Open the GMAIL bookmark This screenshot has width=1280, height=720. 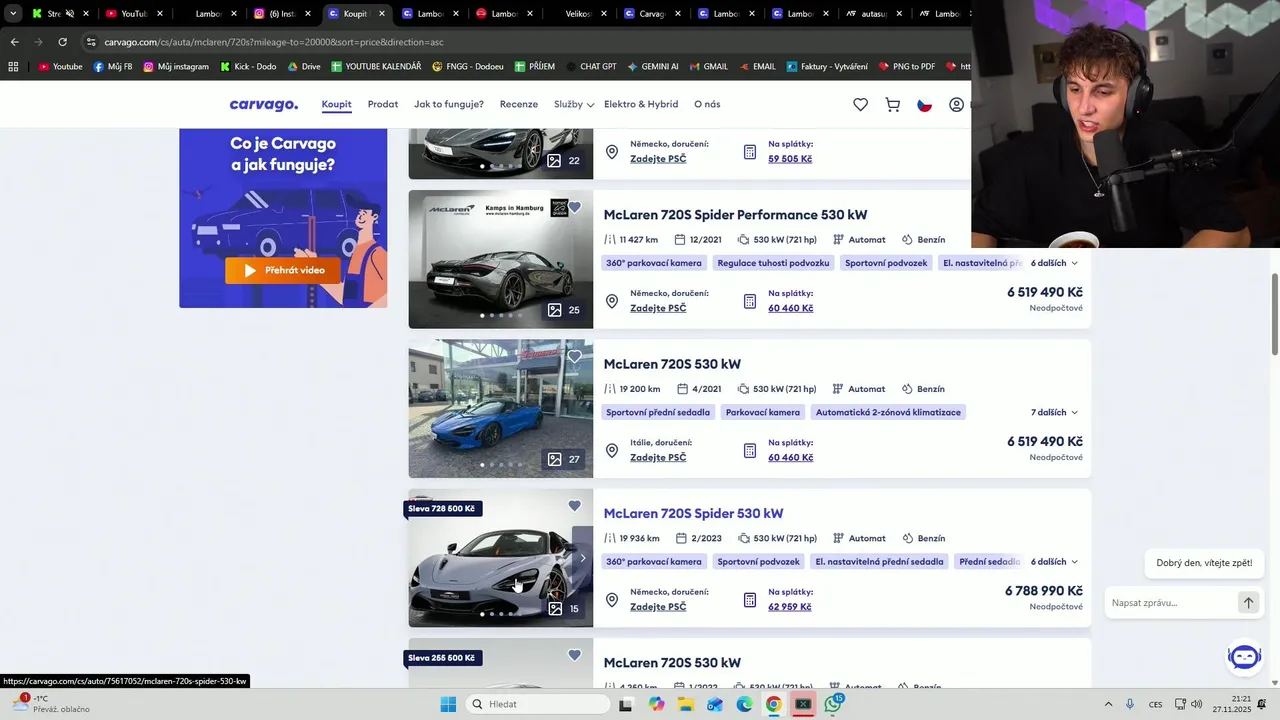[x=708, y=66]
